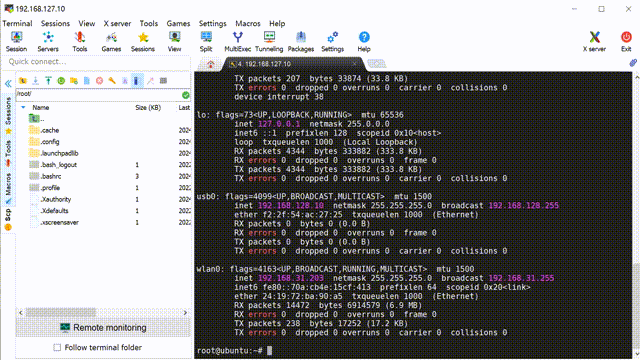Screen dimensions: 640x360
Task: Open the Games toolbar button
Action: coord(111,42)
